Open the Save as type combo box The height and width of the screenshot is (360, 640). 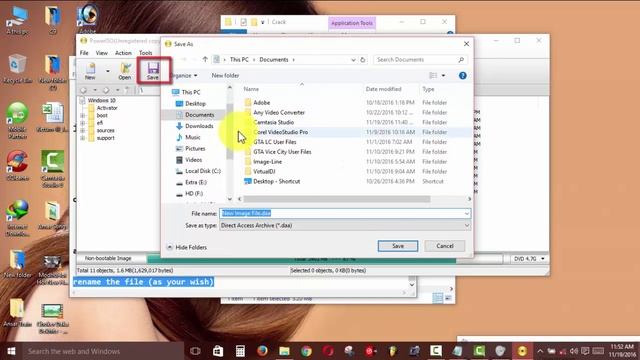pos(345,225)
